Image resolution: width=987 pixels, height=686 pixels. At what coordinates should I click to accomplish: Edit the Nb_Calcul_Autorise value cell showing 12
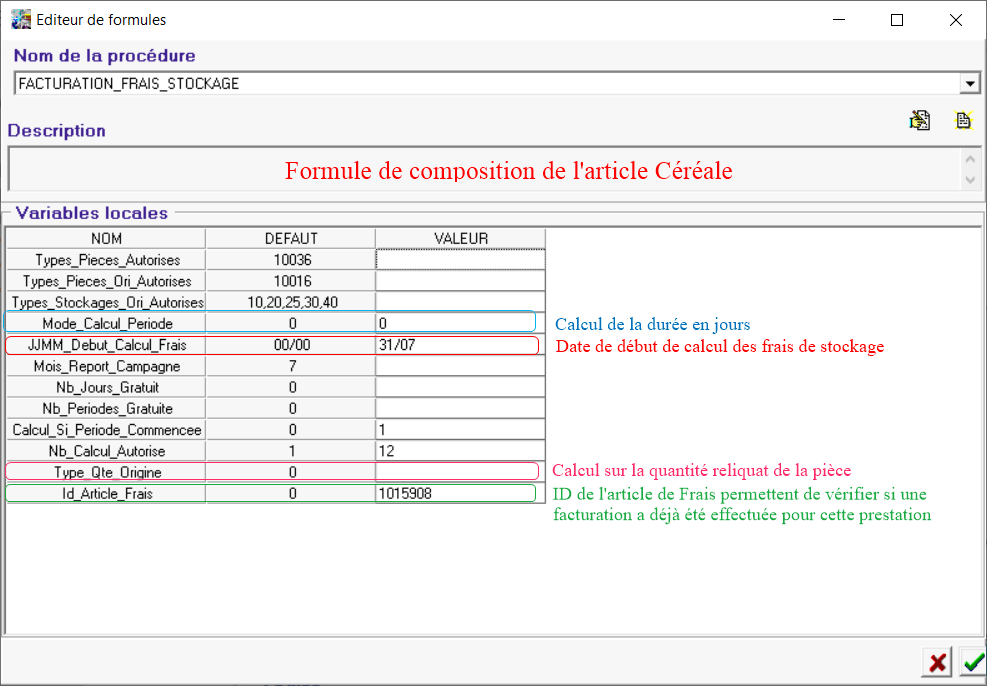click(460, 451)
